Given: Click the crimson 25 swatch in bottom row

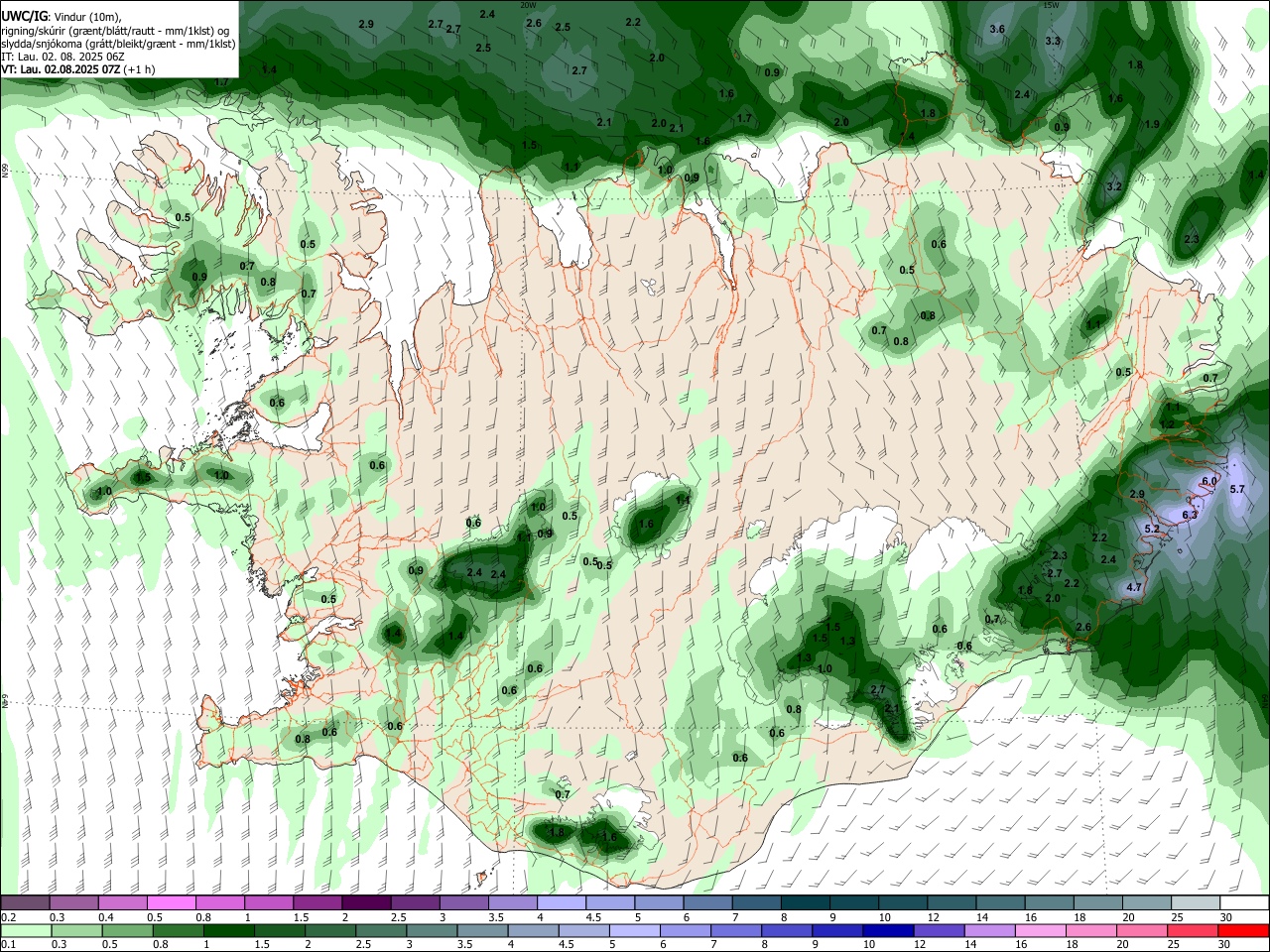Looking at the screenshot, I should point(1194,931).
